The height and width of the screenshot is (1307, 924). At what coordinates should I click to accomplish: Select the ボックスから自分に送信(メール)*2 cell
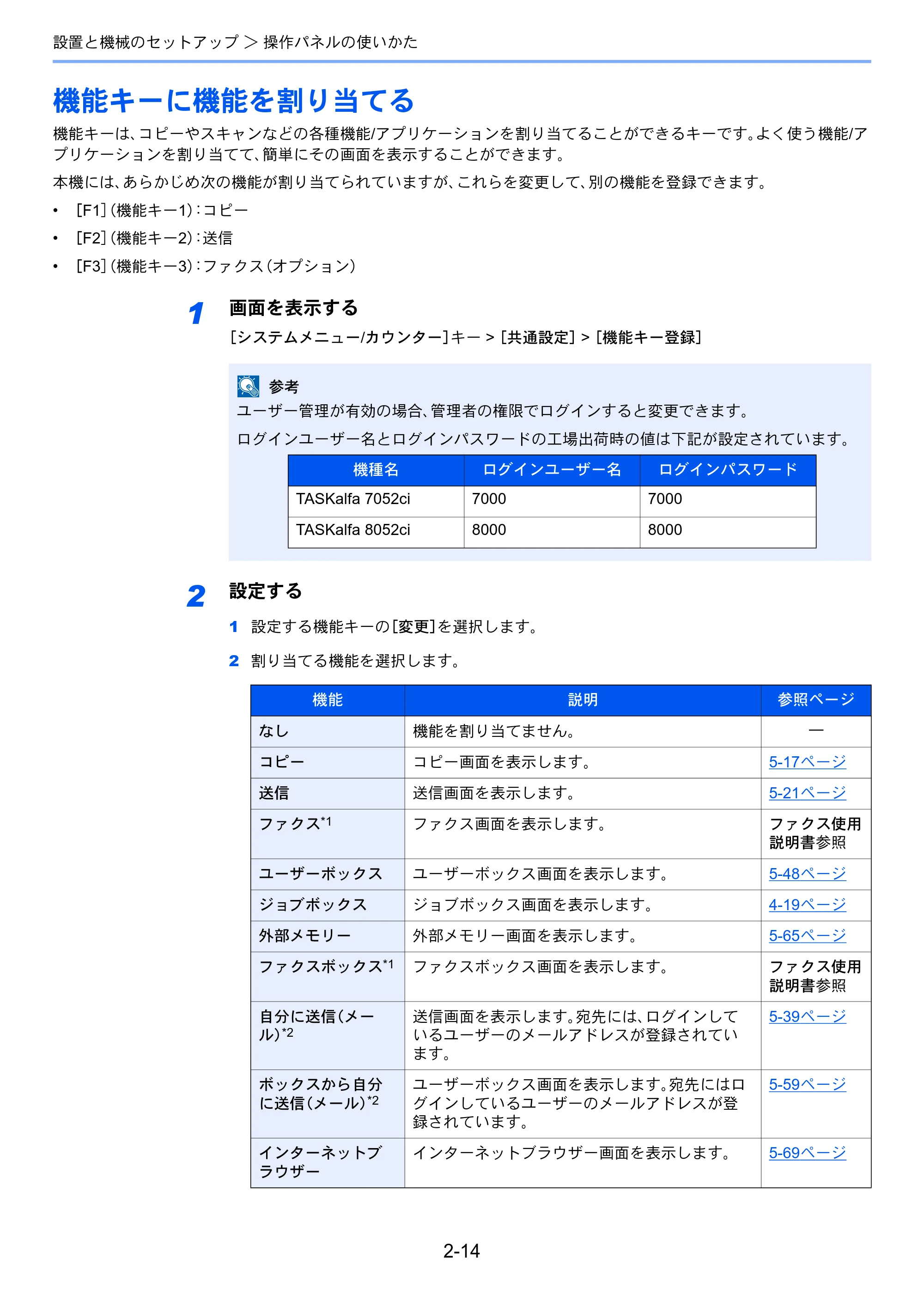[328, 1104]
